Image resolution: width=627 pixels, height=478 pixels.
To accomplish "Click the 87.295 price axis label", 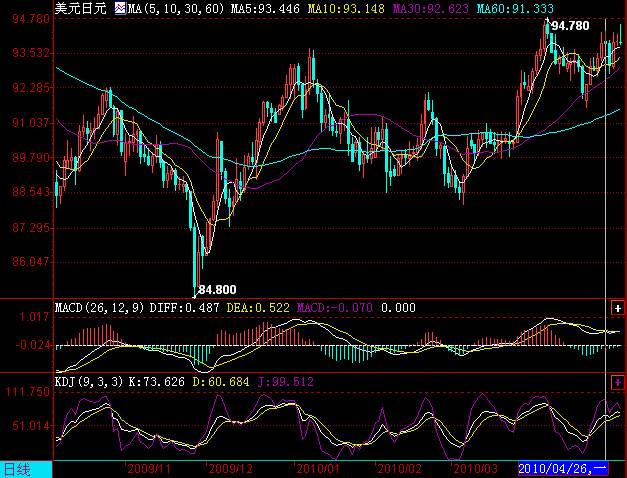I will (31, 228).
